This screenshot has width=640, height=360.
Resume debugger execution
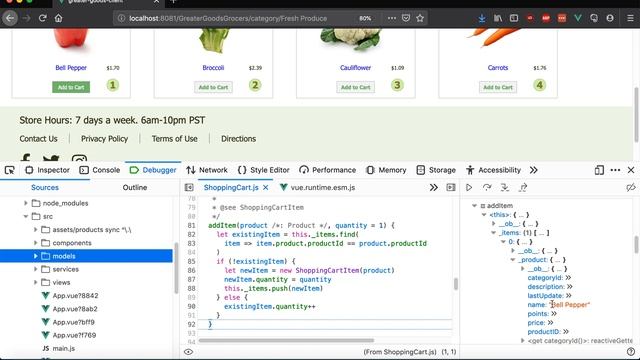click(469, 187)
